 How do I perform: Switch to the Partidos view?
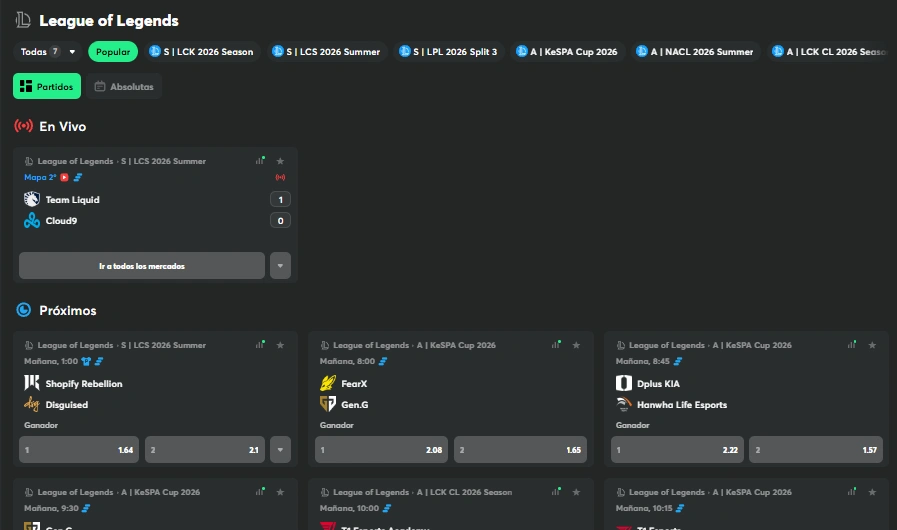pyautogui.click(x=47, y=86)
